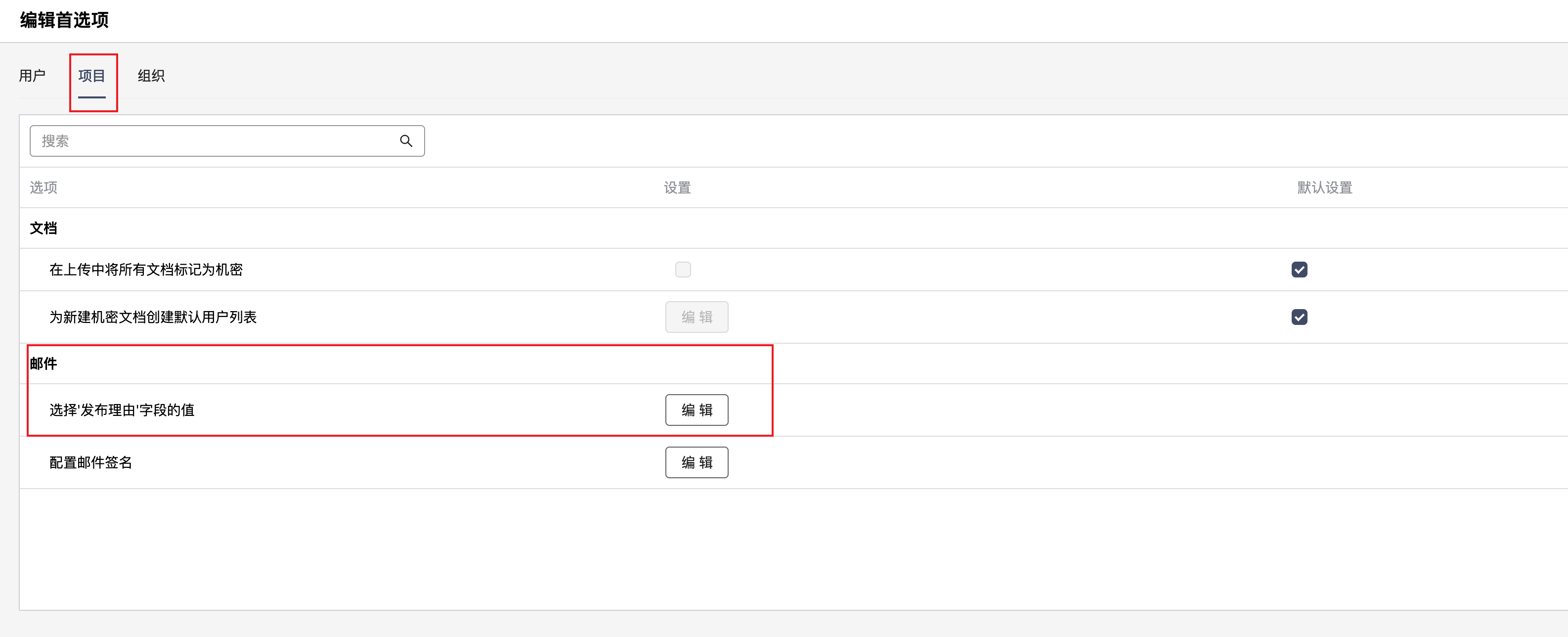1568x637 pixels.
Task: Enable 在上传中将所有文档标记为机密 setting checkbox
Action: pos(683,269)
